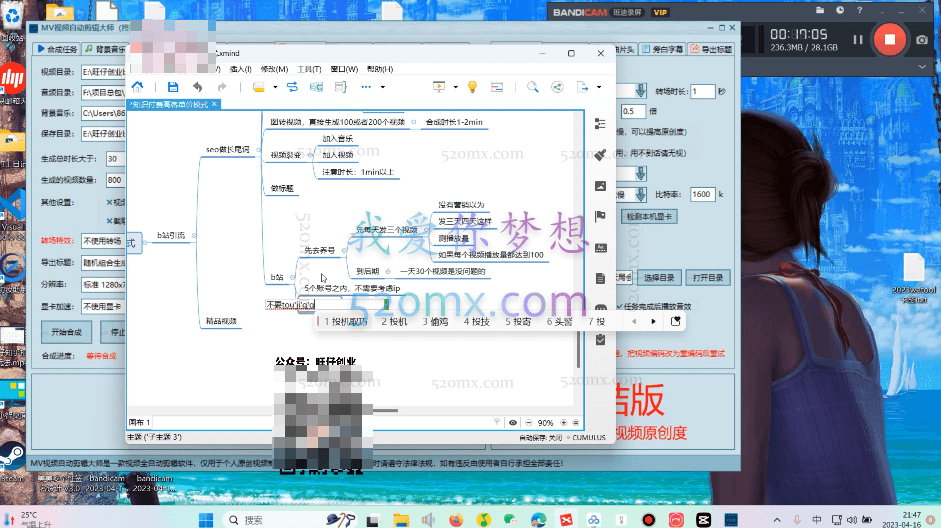Collapse the 到后期 branch toggle

coord(388,271)
